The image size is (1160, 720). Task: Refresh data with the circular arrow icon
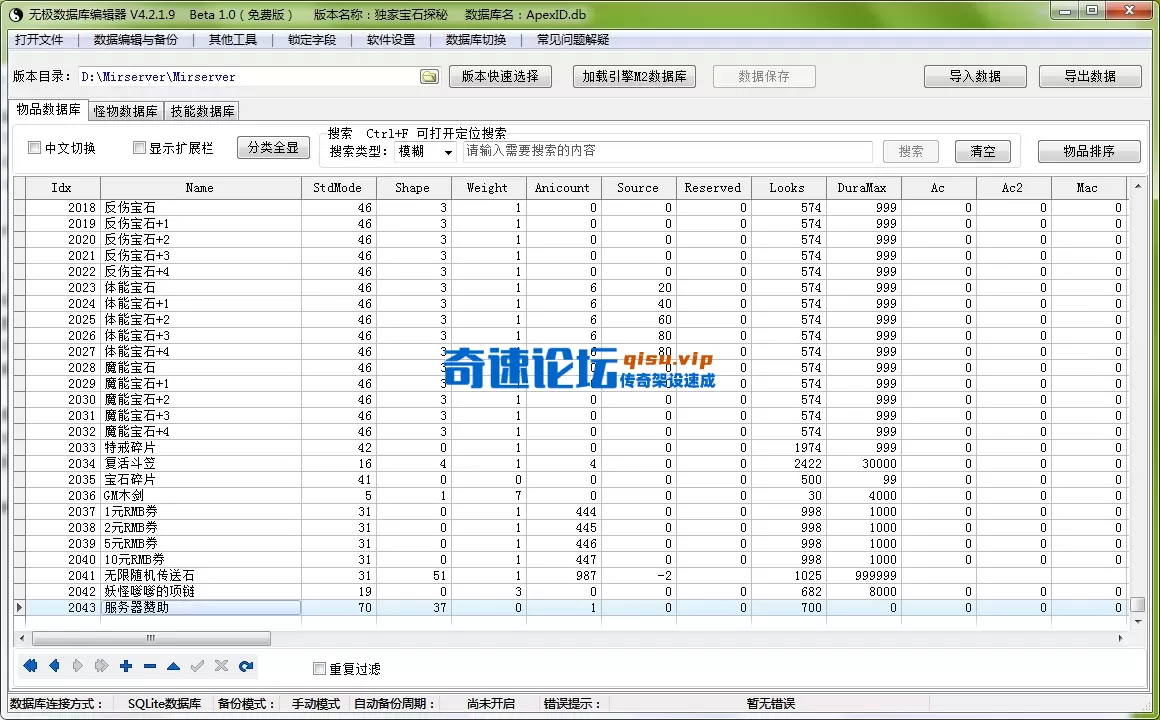pos(246,666)
